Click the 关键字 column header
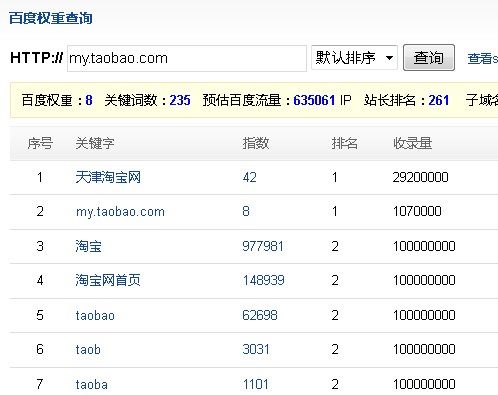 pos(95,143)
